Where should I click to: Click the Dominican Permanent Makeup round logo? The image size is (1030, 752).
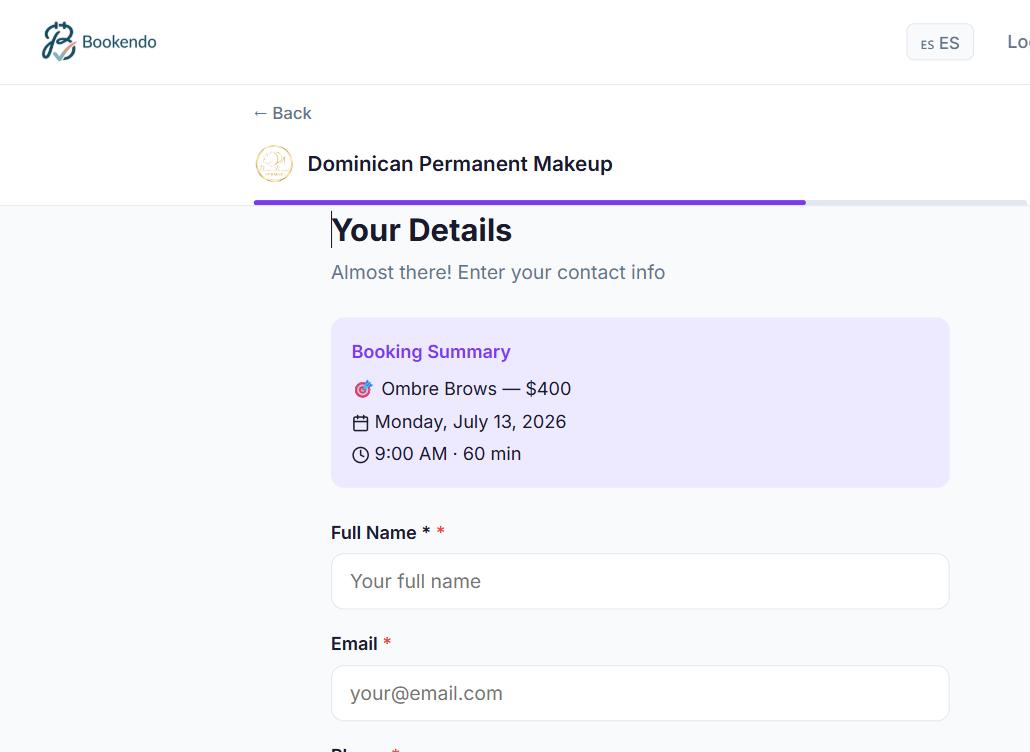click(x=274, y=164)
